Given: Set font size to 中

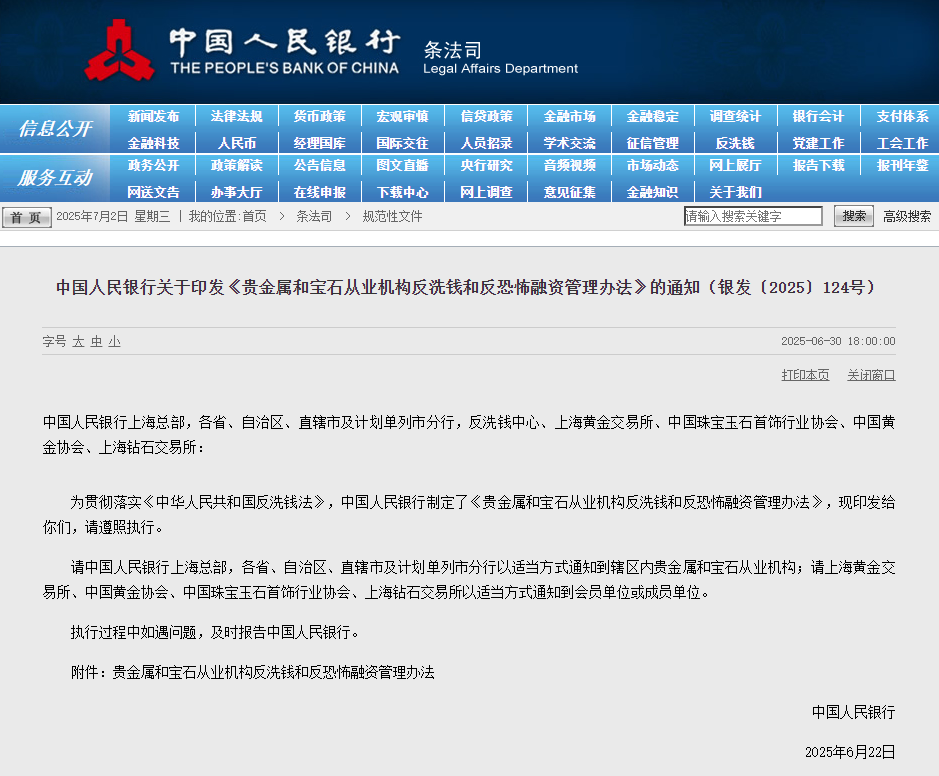Looking at the screenshot, I should pos(96,341).
